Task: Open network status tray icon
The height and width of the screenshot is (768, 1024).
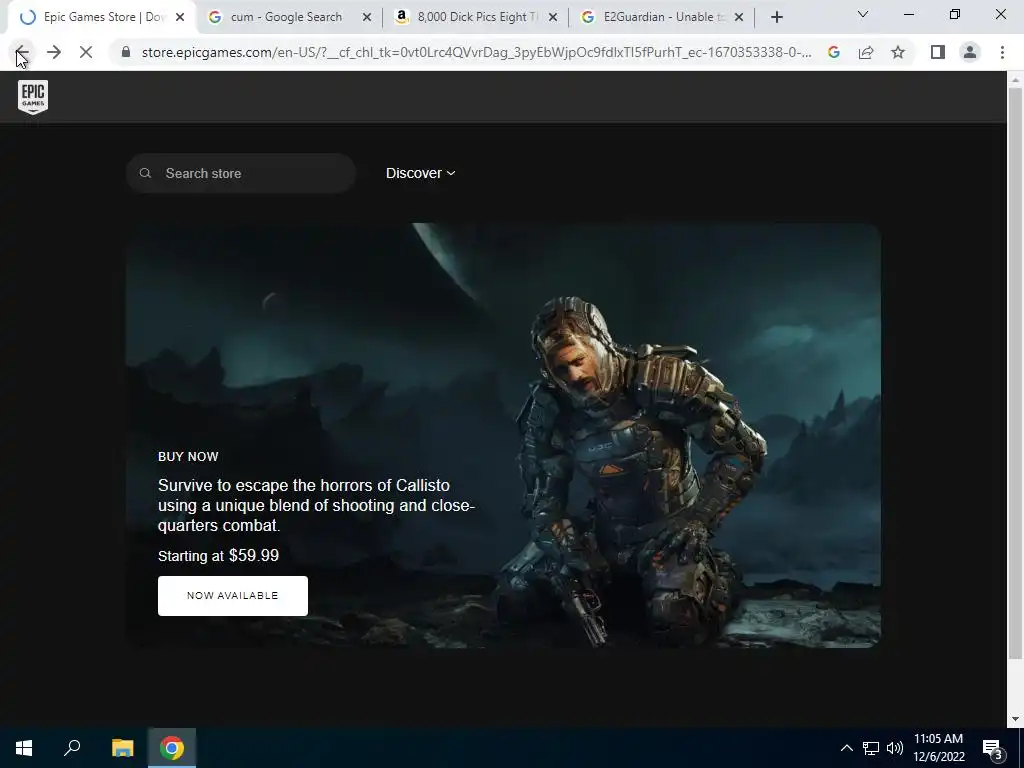Action: 871,748
